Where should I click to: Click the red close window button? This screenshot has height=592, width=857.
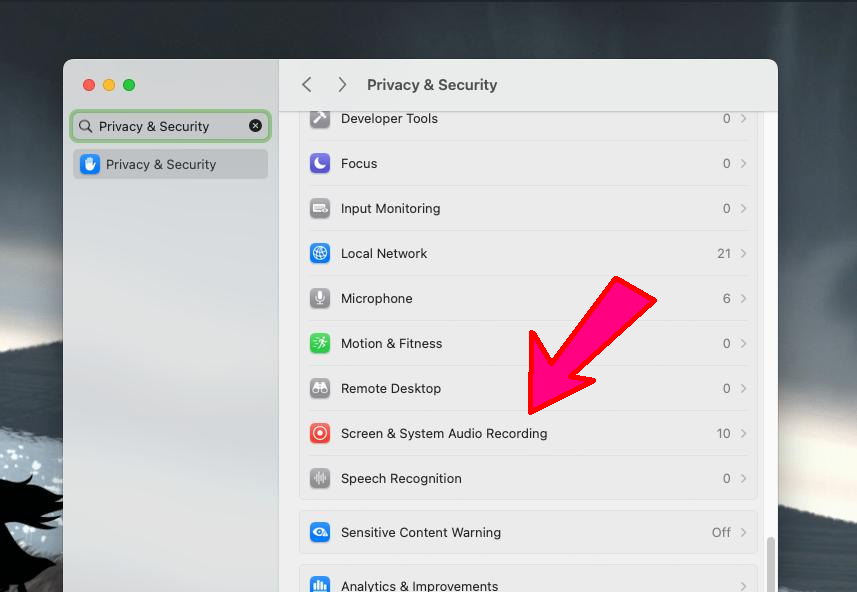[x=89, y=85]
